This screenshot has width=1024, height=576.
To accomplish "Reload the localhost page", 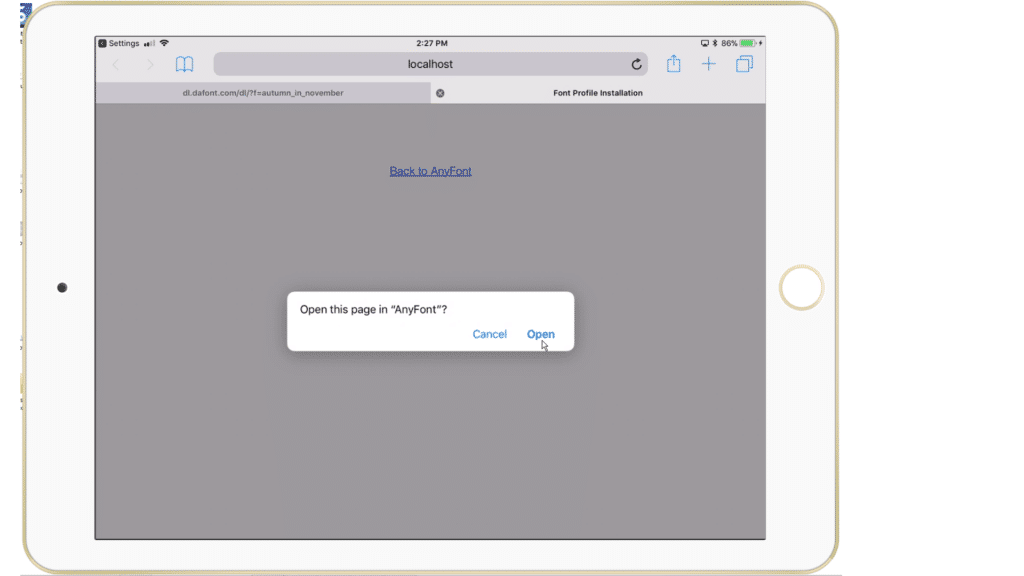I will [x=636, y=64].
